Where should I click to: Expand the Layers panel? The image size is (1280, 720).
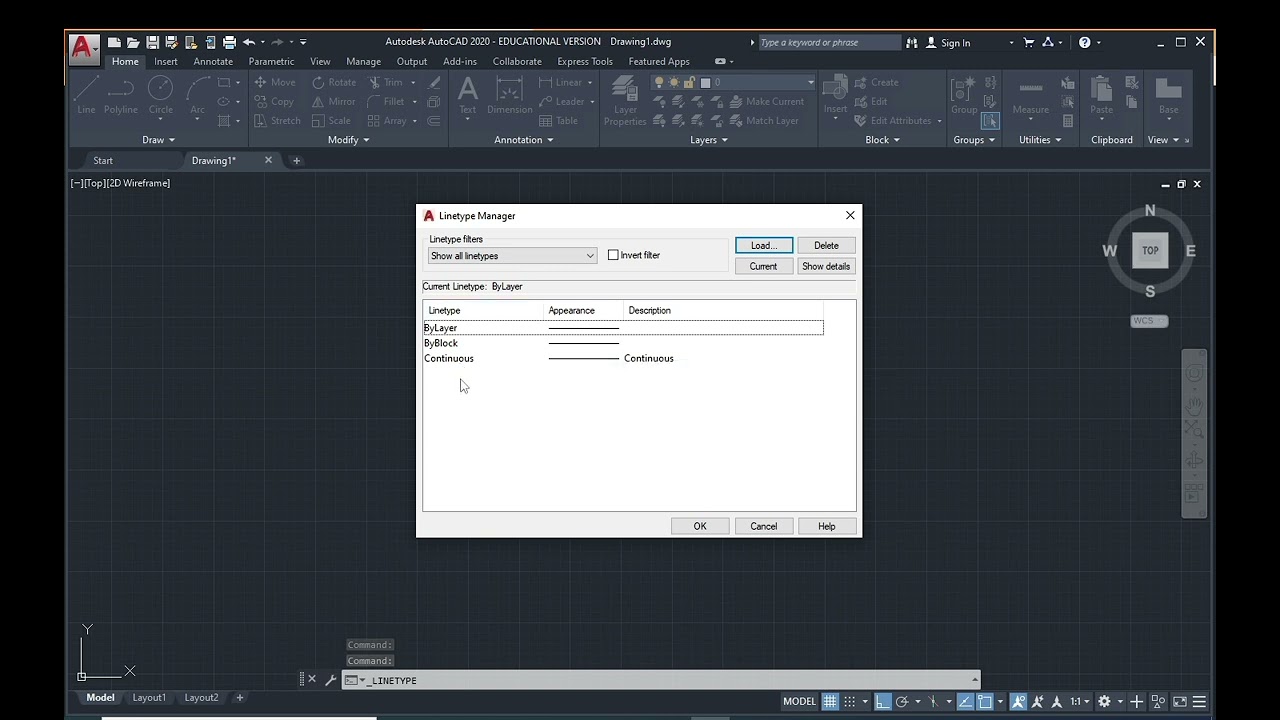point(709,140)
